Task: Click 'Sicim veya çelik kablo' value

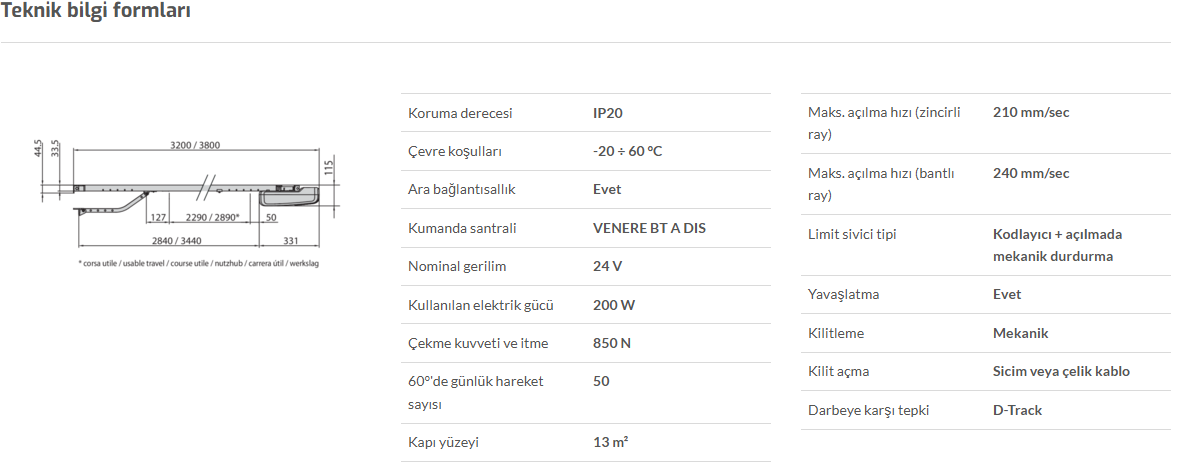Action: (x=1061, y=371)
